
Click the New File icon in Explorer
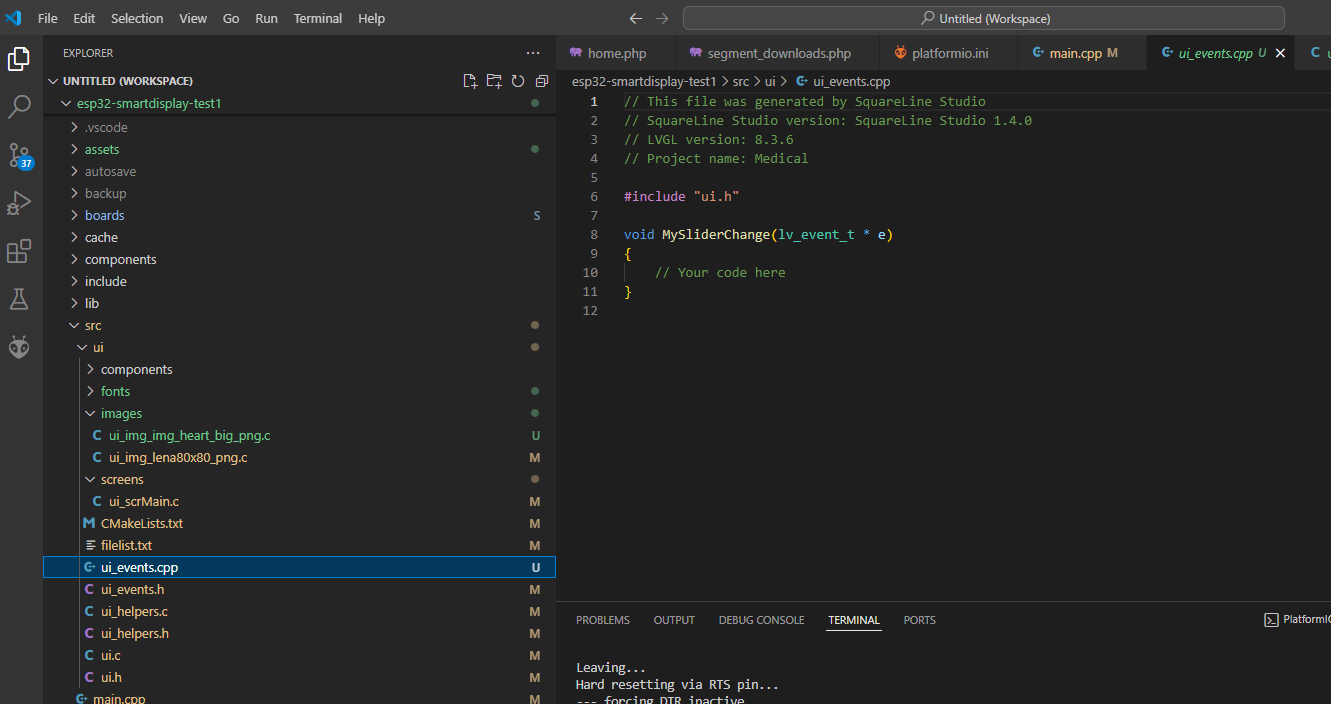click(x=470, y=81)
